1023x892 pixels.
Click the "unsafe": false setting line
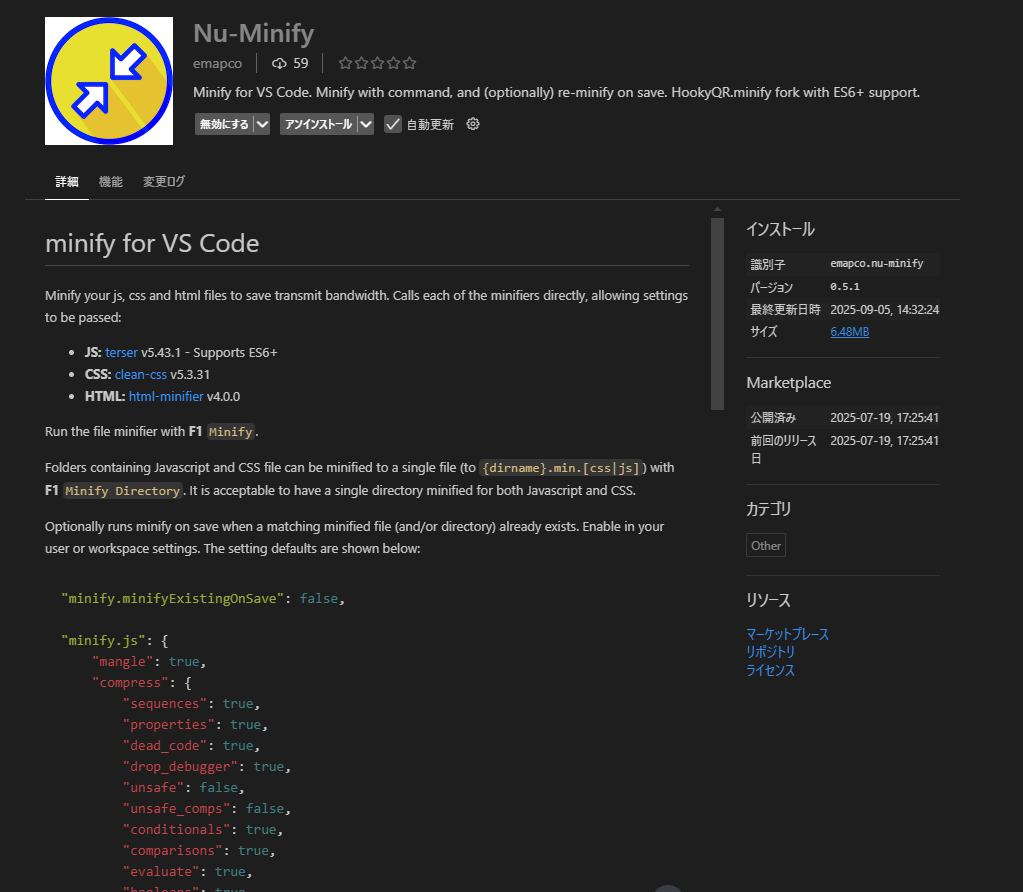(184, 788)
